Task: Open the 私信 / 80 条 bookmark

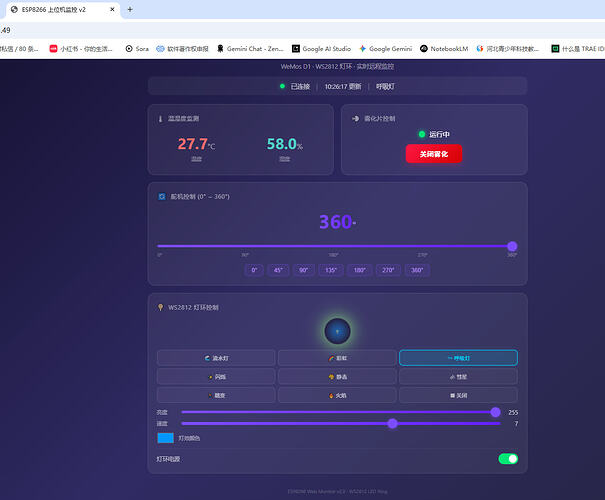Action: (x=19, y=49)
